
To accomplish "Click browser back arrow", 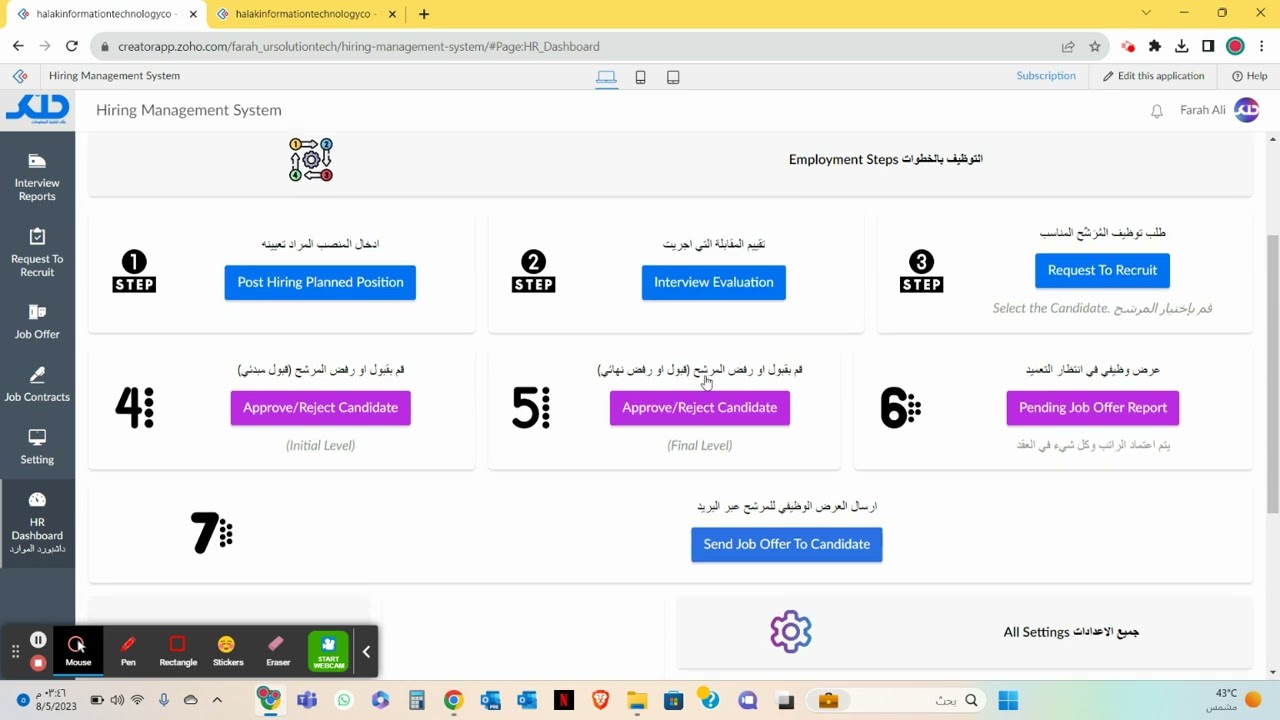I will click(x=18, y=46).
